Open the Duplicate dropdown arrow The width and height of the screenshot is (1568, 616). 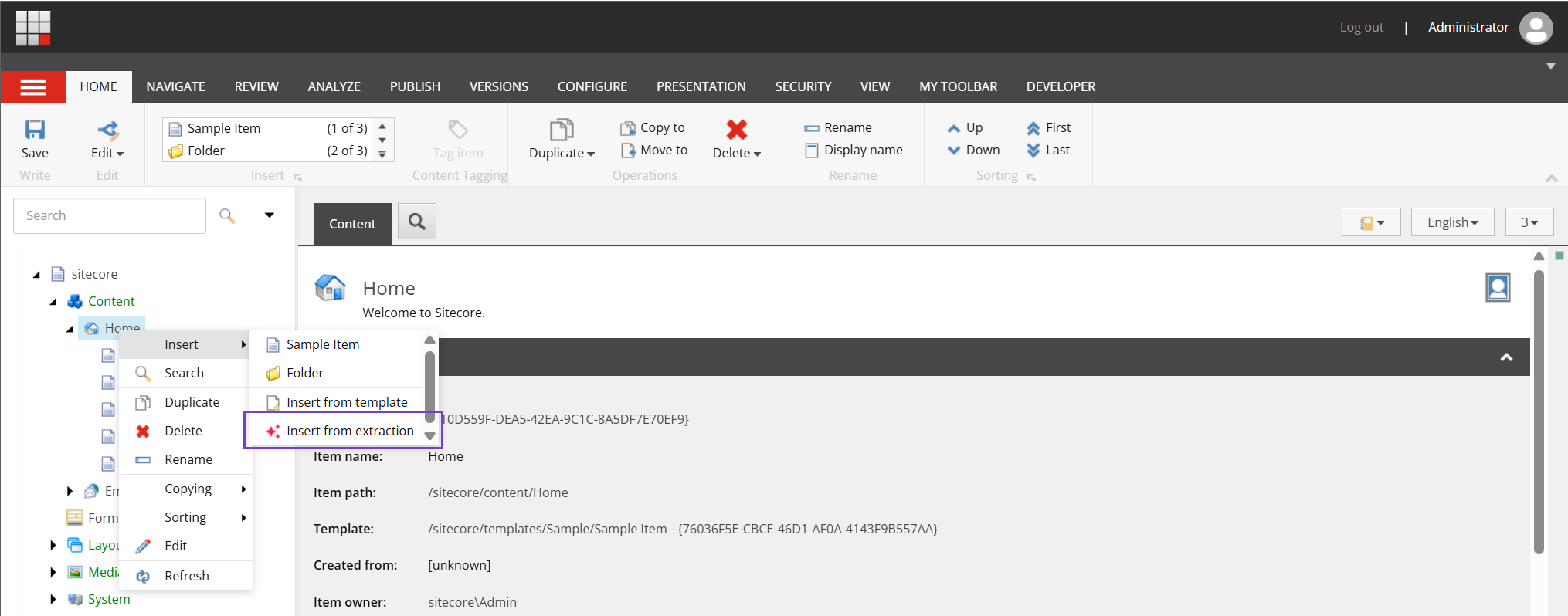(591, 154)
